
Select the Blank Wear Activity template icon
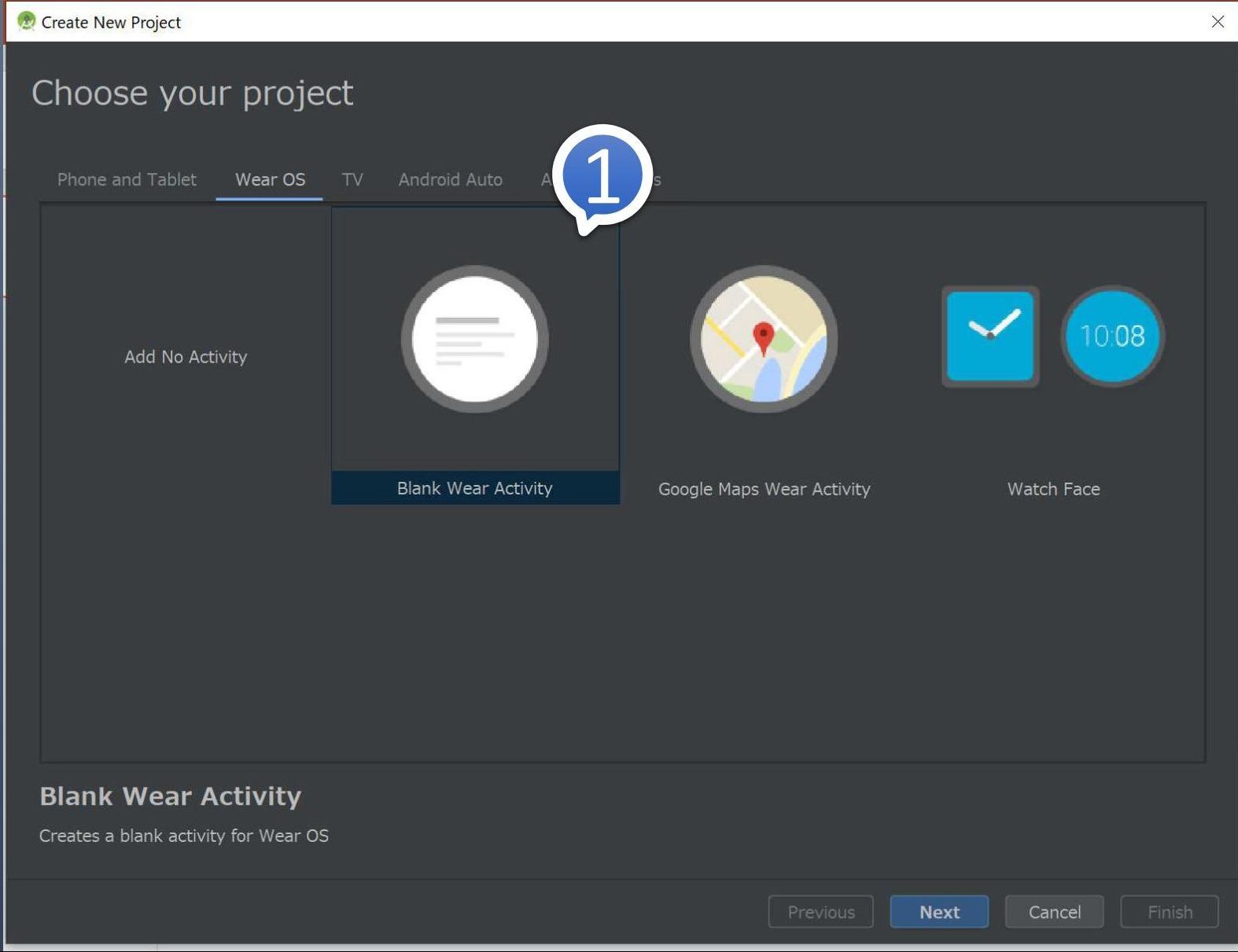475,339
